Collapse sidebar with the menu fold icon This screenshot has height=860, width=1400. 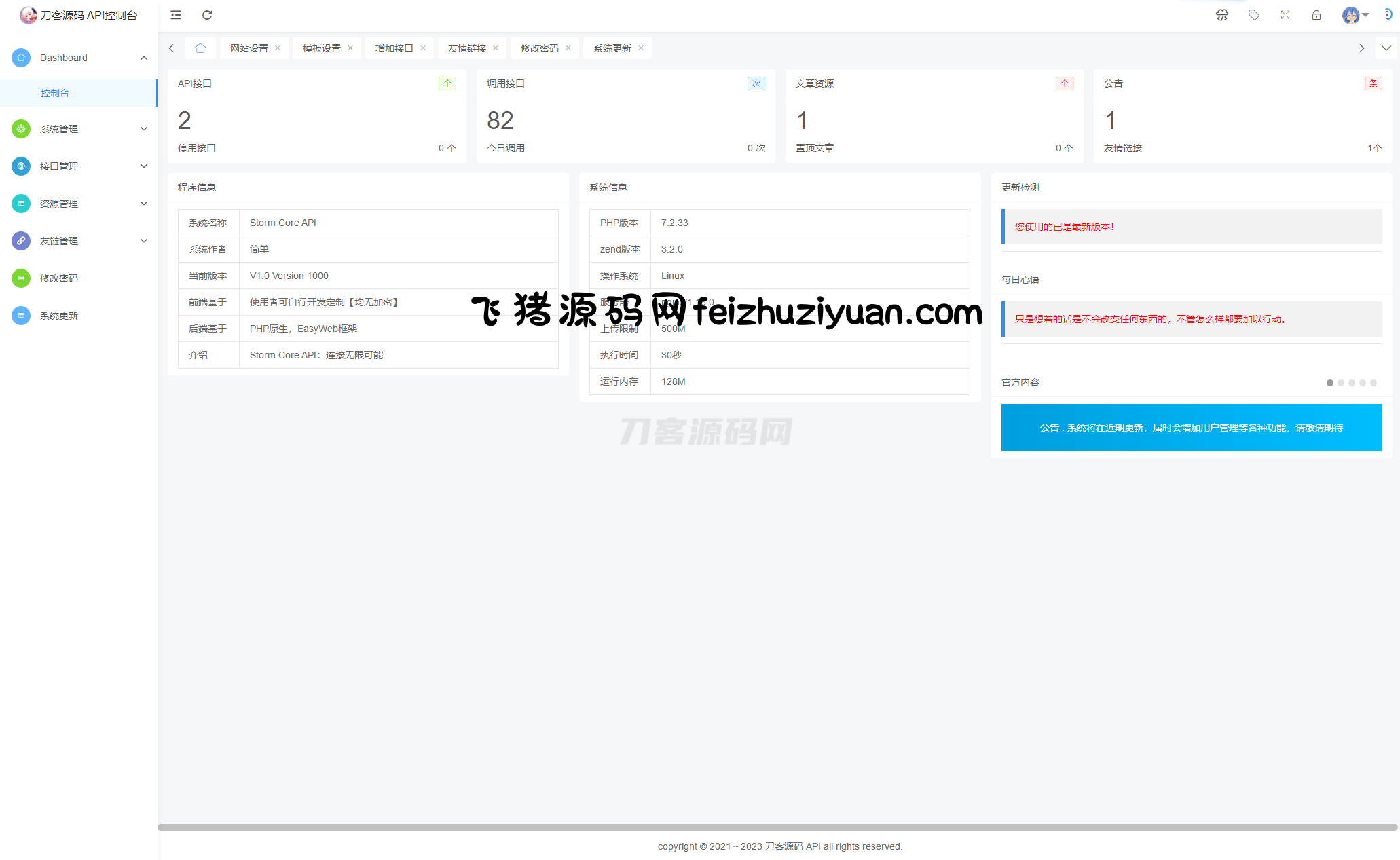pos(176,15)
